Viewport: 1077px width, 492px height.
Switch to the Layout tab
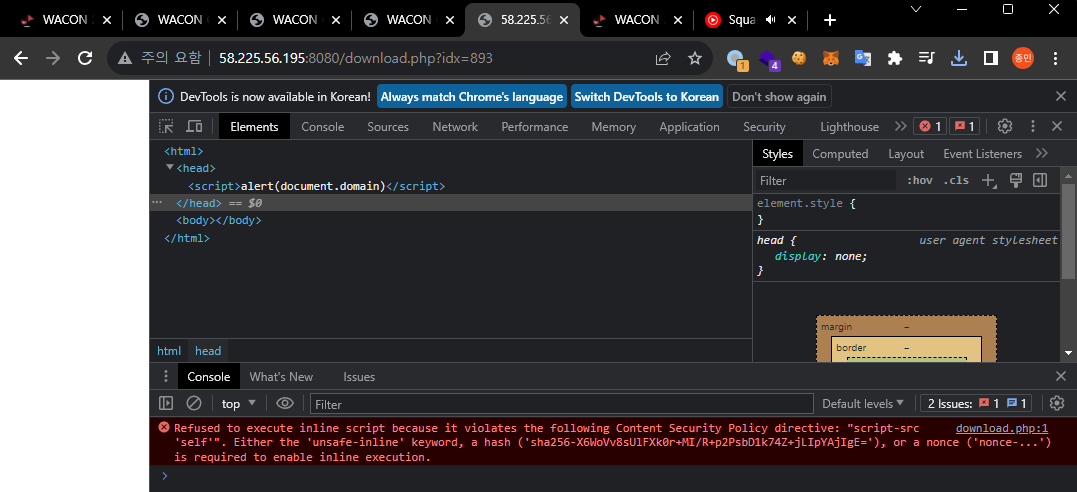(906, 154)
